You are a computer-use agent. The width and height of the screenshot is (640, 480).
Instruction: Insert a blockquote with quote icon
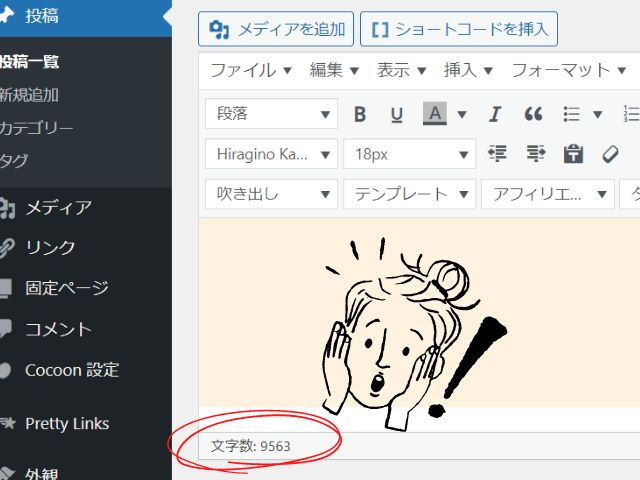point(533,114)
